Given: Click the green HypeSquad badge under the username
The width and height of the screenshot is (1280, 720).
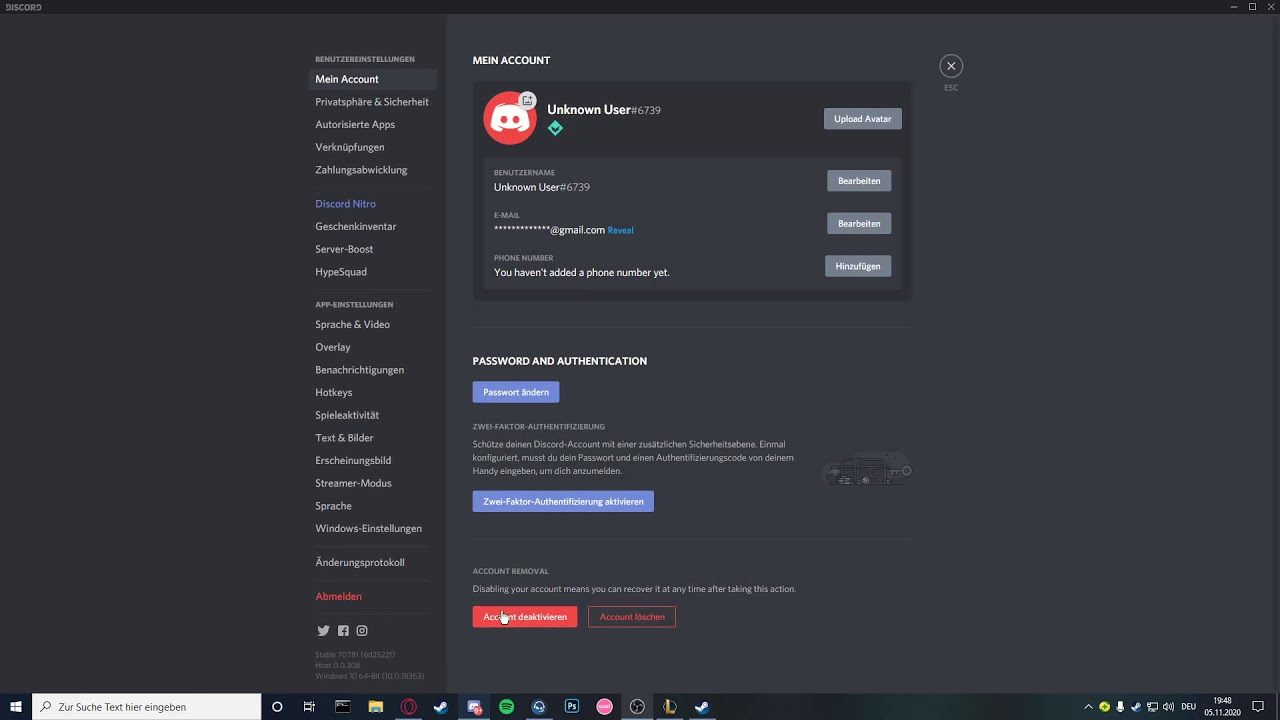Looking at the screenshot, I should (555, 128).
